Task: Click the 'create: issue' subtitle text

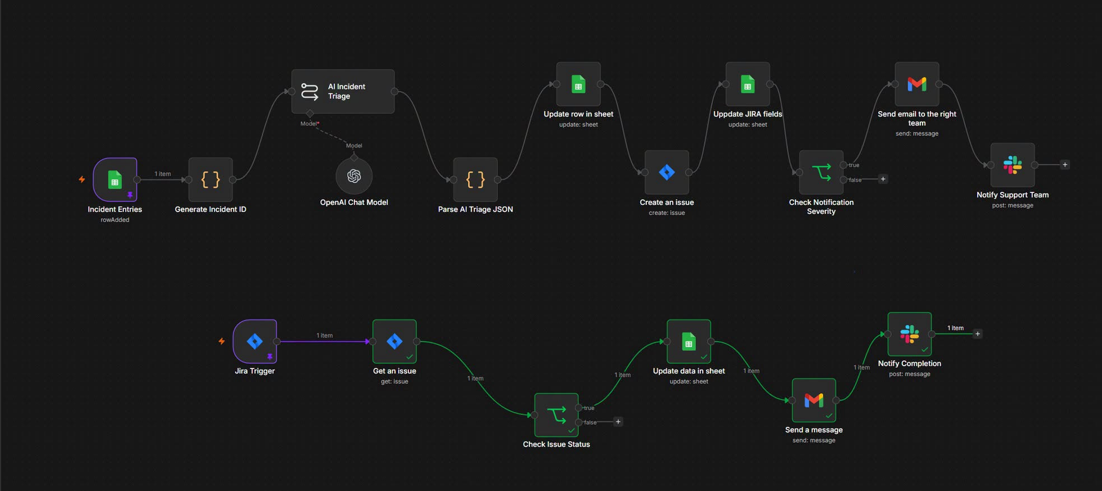Action: (666, 212)
